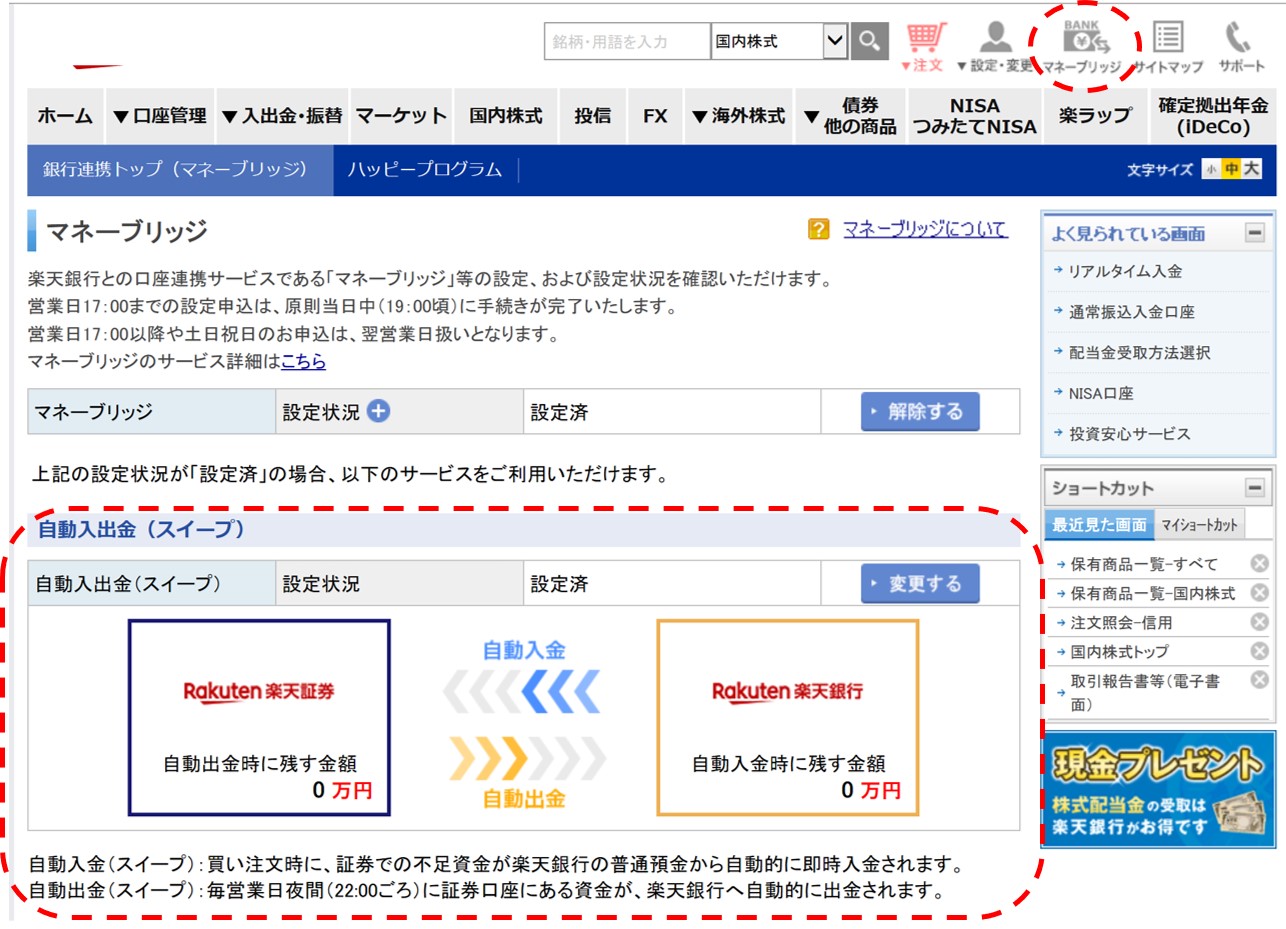Open 国内株式トップ shortcut link
Viewport: 1286px width, 929px height.
1119,652
